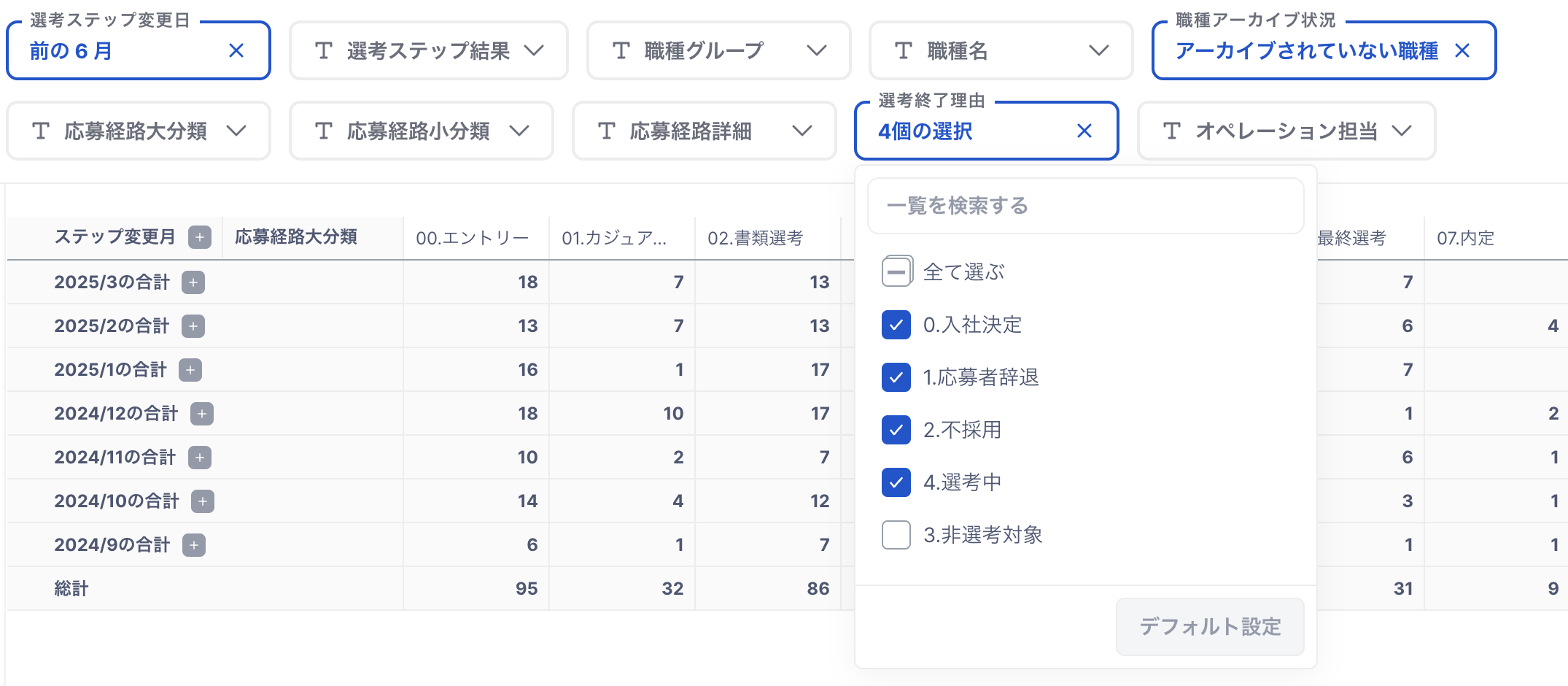1568x686 pixels.
Task: Check the 3.非選考対象 option
Action: pyautogui.click(x=896, y=535)
